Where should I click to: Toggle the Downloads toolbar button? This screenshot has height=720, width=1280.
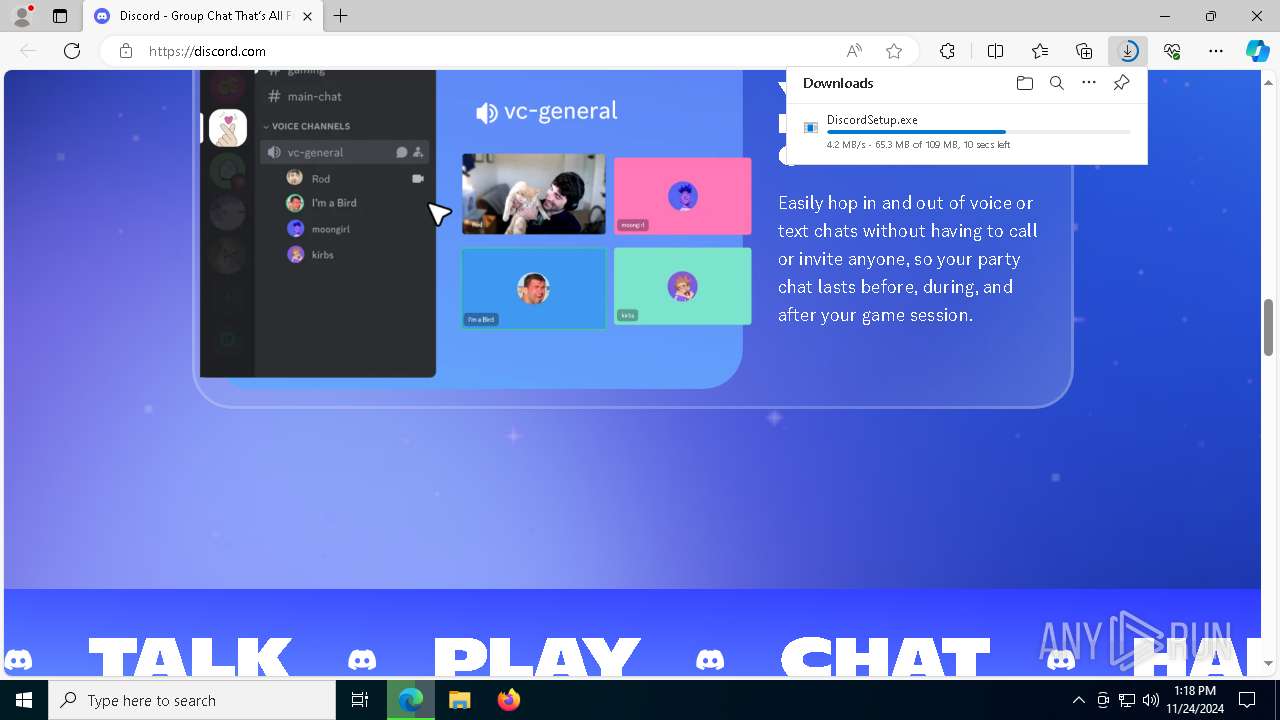(1128, 51)
